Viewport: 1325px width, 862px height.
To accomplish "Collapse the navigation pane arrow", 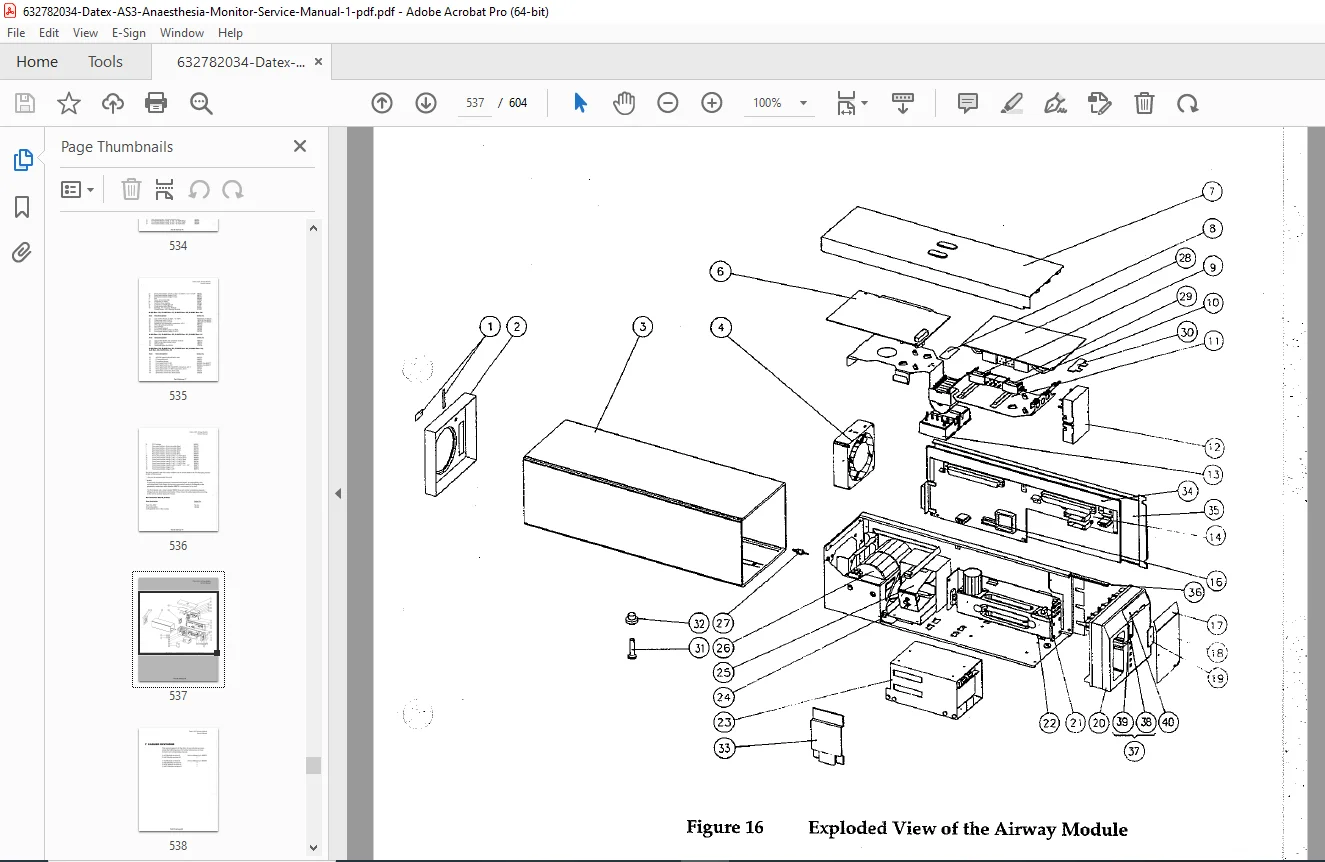I will tap(338, 493).
